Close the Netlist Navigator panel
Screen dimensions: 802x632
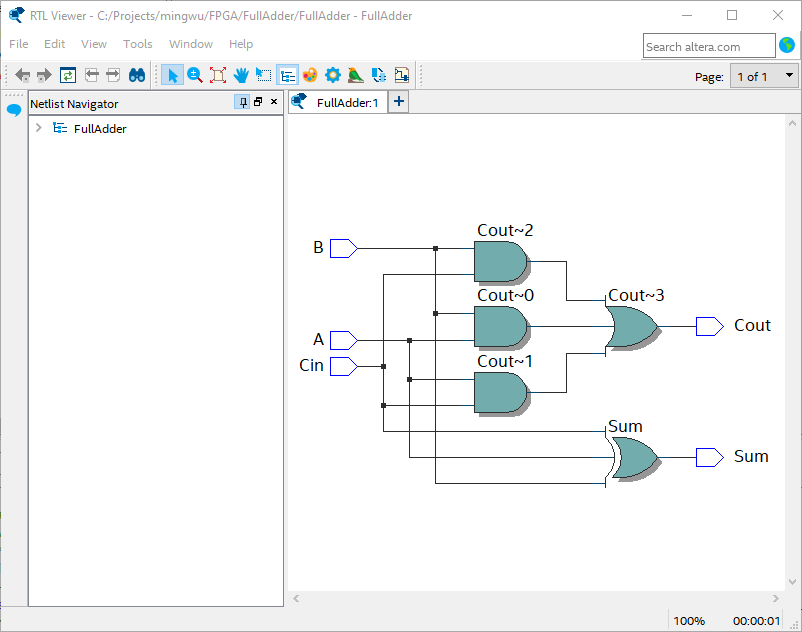pos(274,102)
